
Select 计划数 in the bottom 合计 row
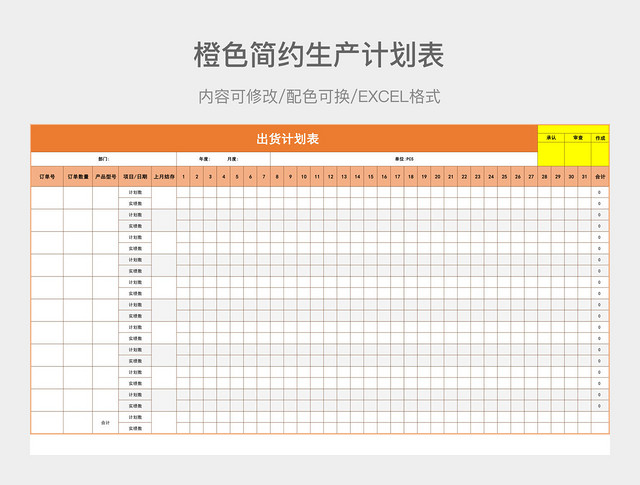pyautogui.click(x=135, y=417)
